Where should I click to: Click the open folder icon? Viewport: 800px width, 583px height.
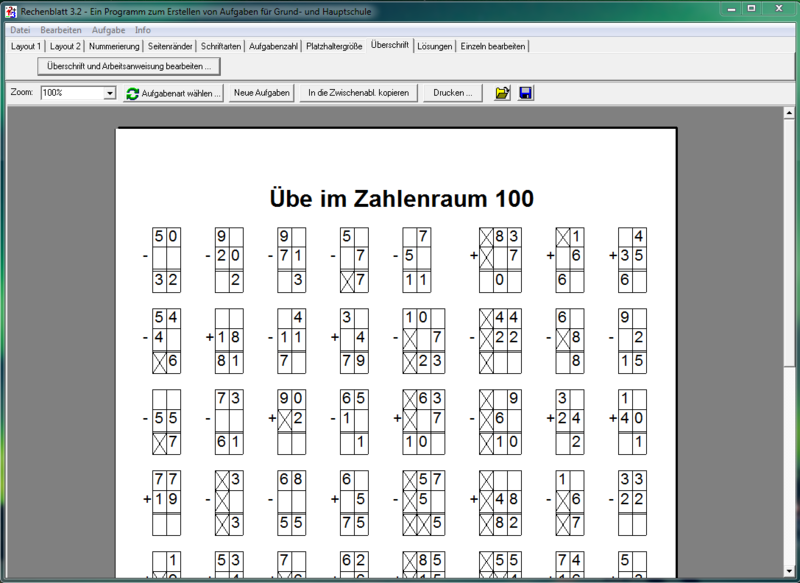[x=503, y=93]
